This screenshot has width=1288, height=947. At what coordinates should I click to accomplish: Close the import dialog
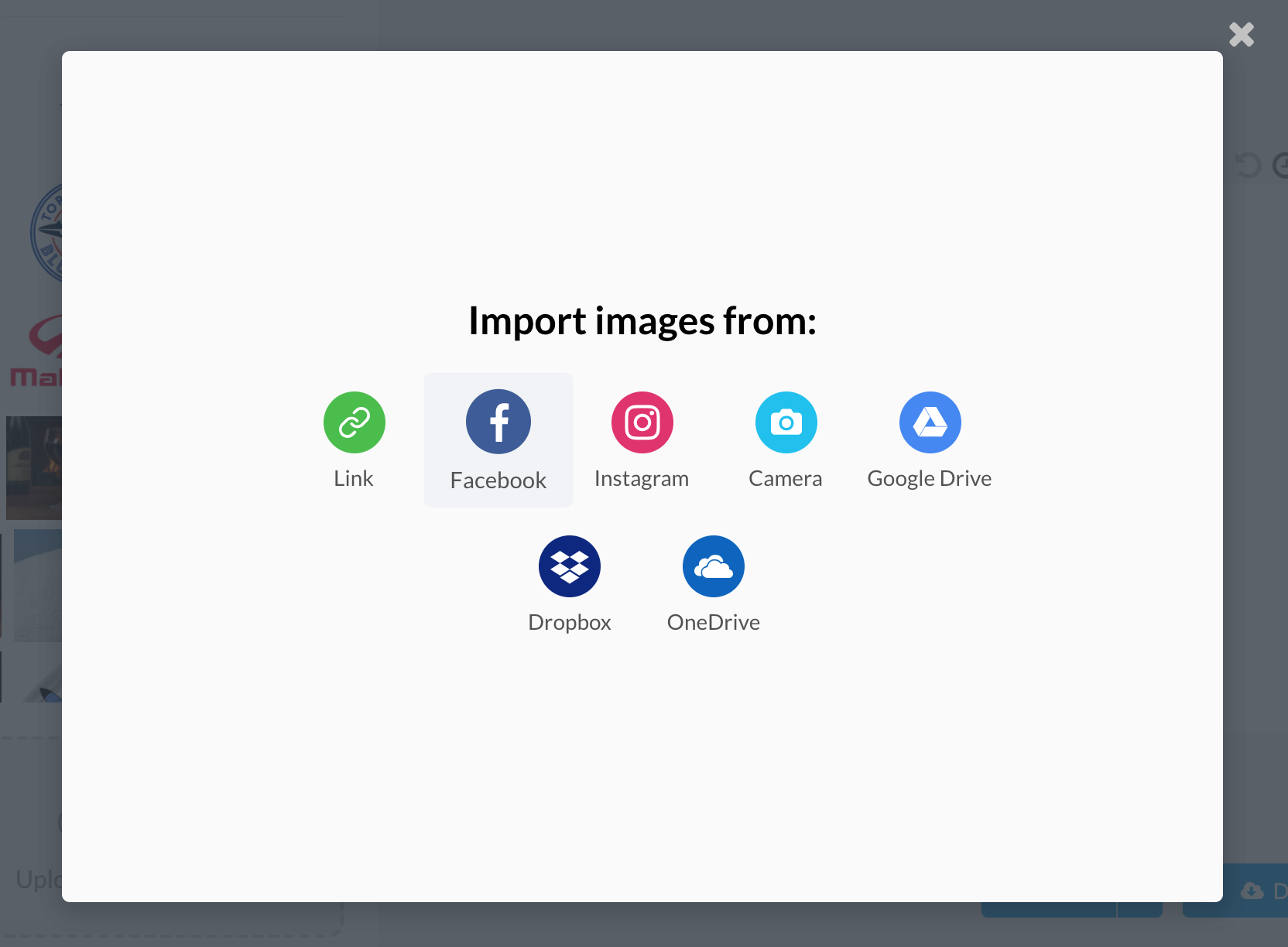click(1241, 34)
